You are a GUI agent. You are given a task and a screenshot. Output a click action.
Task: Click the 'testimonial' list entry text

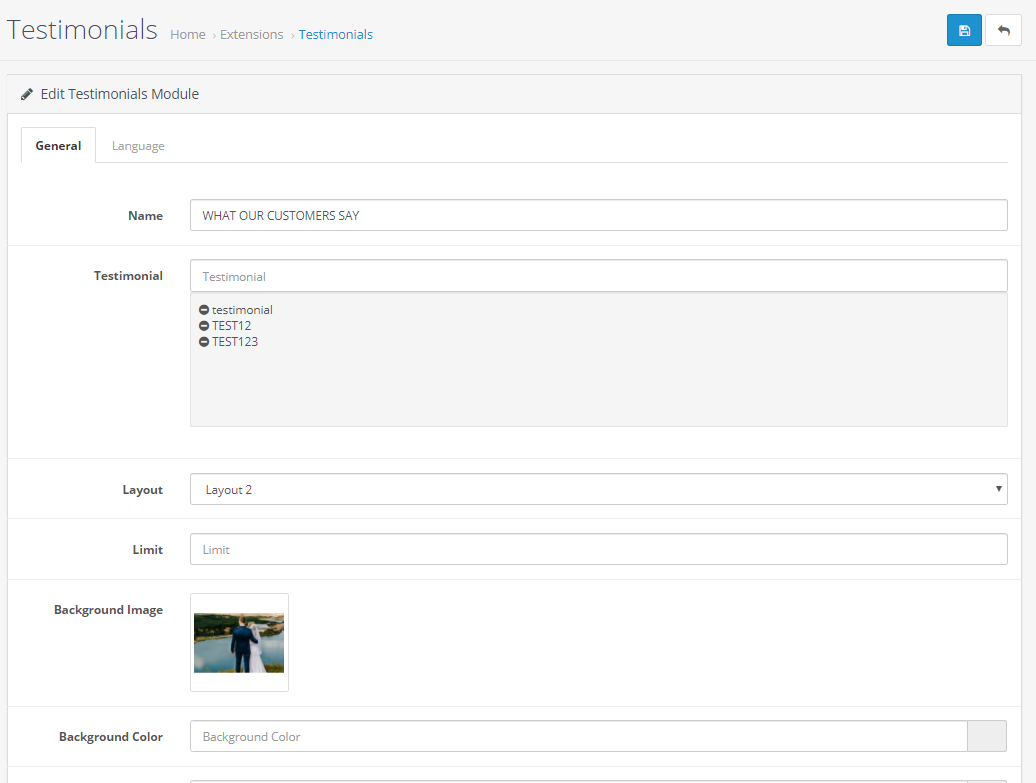(x=242, y=310)
